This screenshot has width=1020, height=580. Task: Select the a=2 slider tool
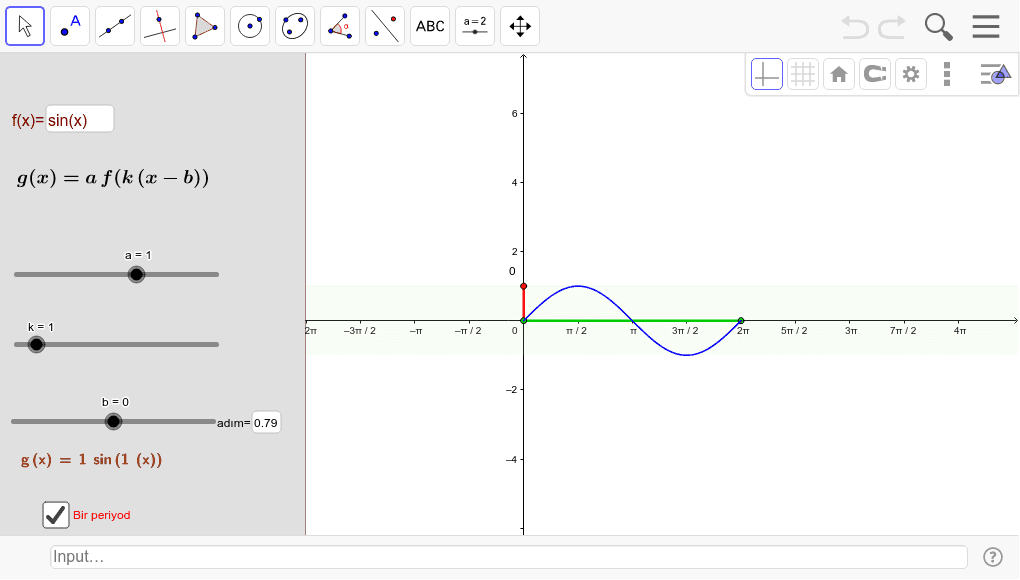475,26
